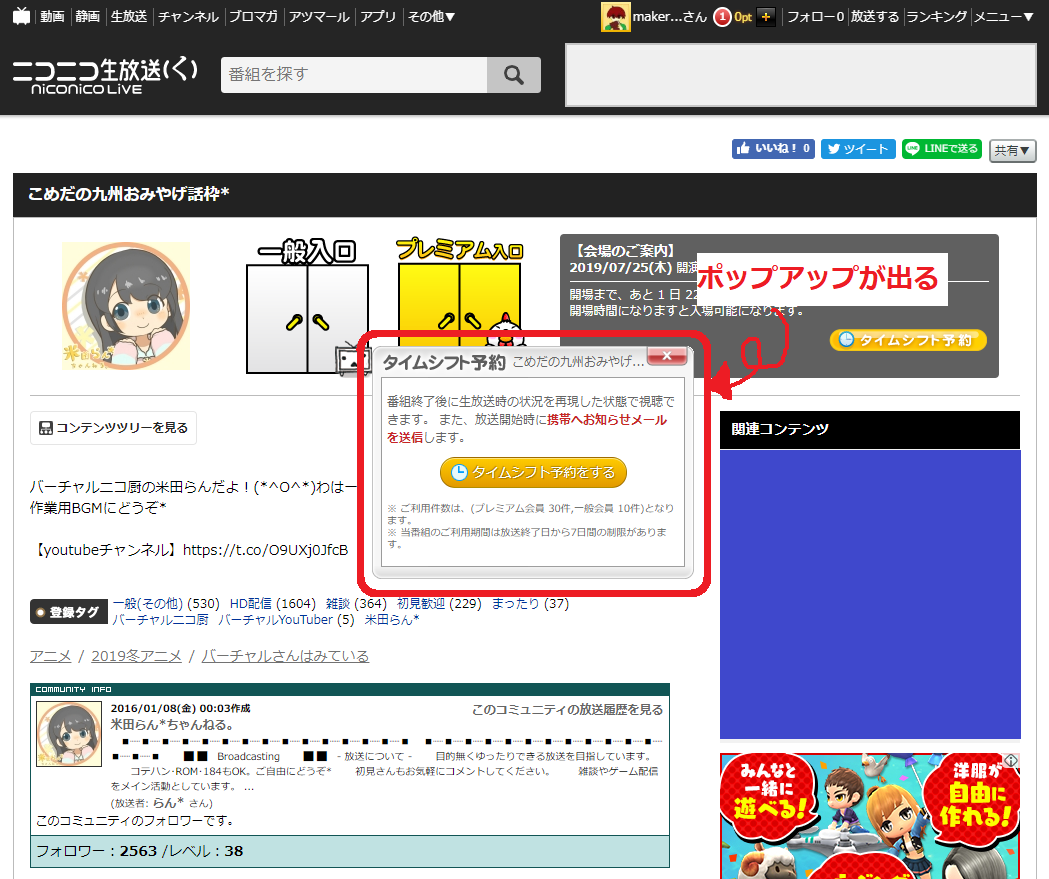This screenshot has height=879, width=1049.
Task: Click the Facebook いいね! button
Action: click(773, 149)
